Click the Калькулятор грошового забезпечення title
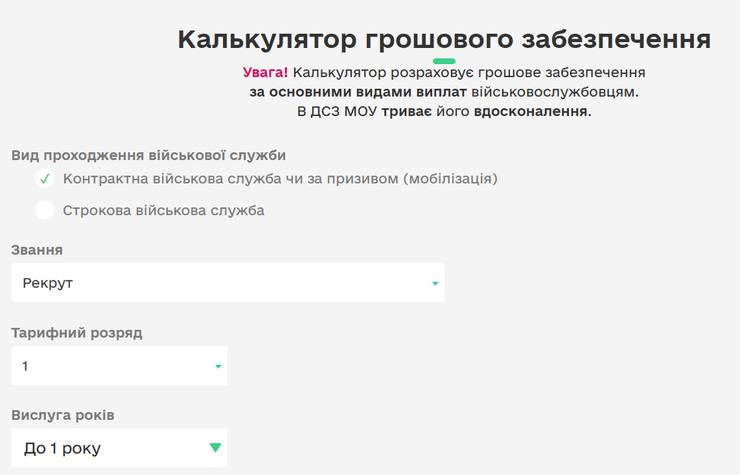The width and height of the screenshot is (740, 475). click(x=444, y=39)
